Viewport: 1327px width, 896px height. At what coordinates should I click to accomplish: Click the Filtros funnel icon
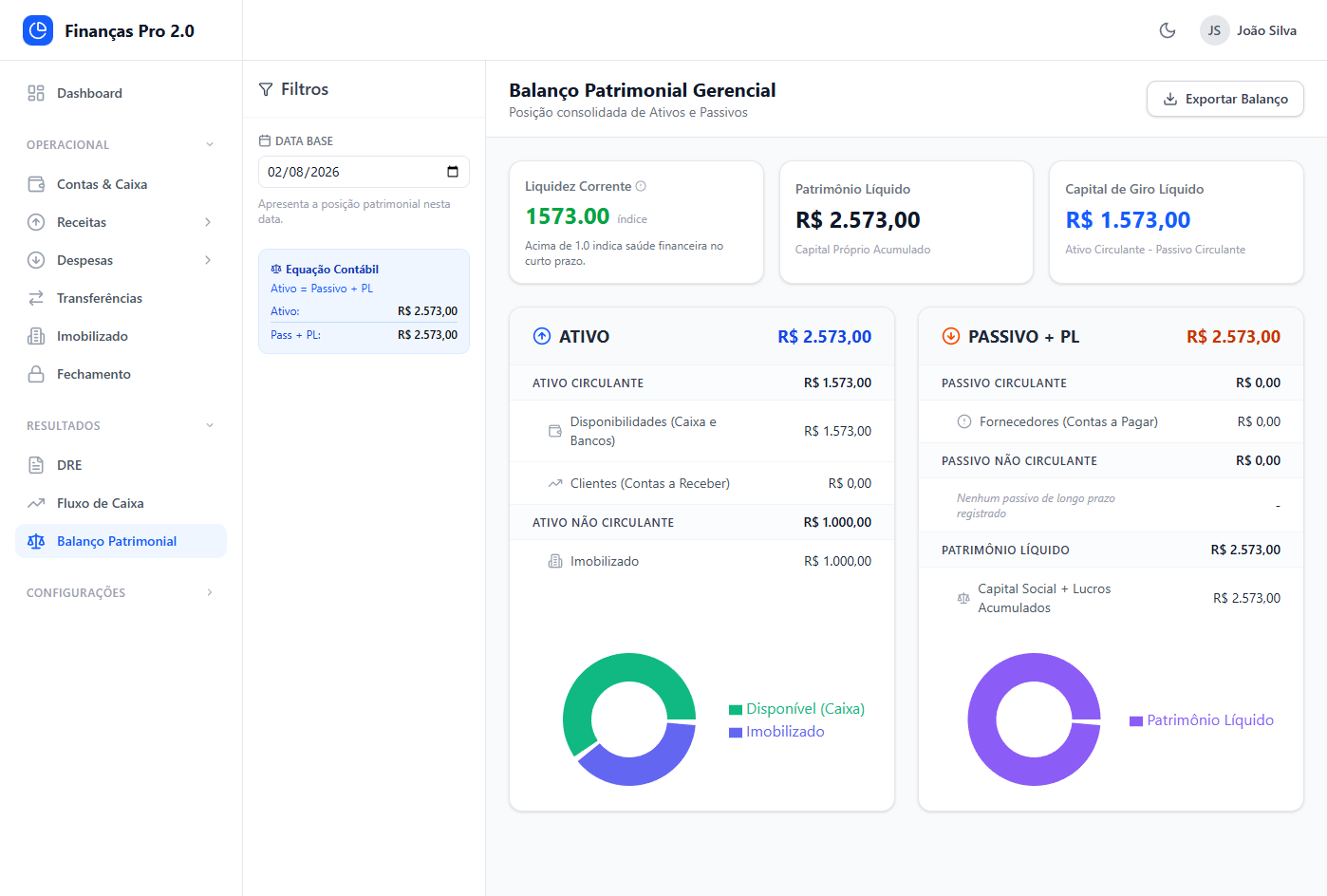(266, 89)
